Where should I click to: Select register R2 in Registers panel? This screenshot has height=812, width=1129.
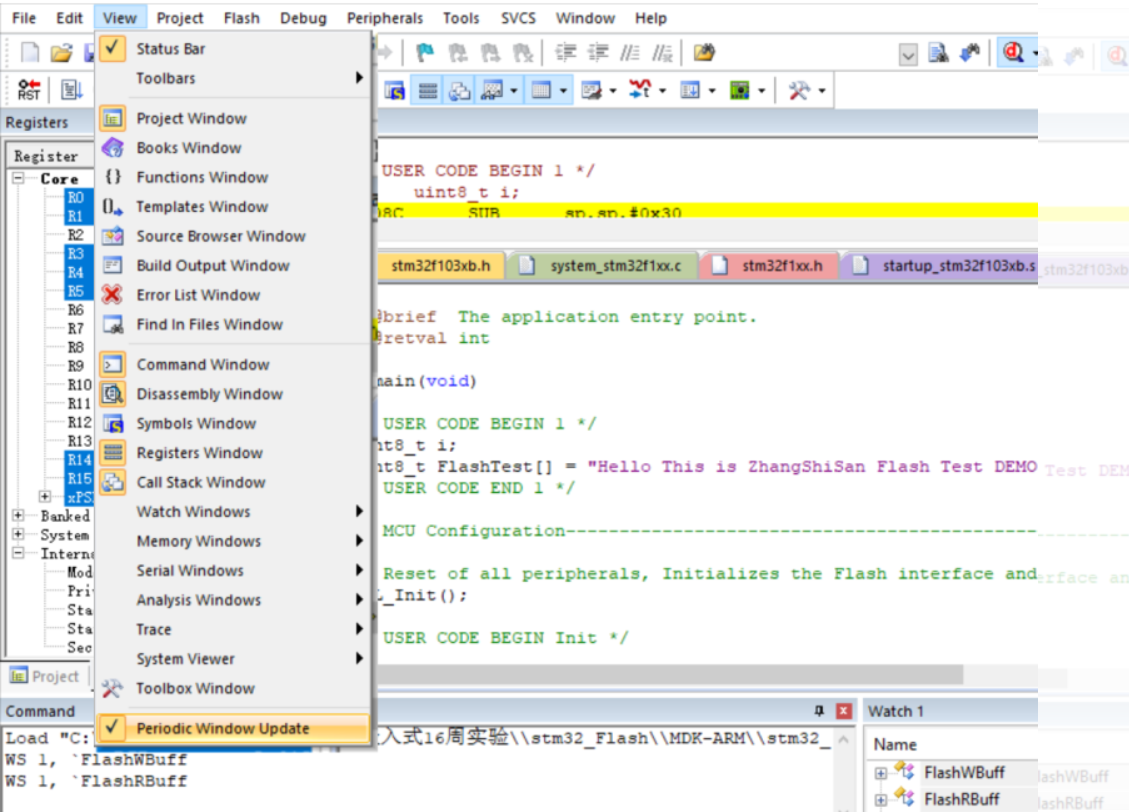coord(76,235)
